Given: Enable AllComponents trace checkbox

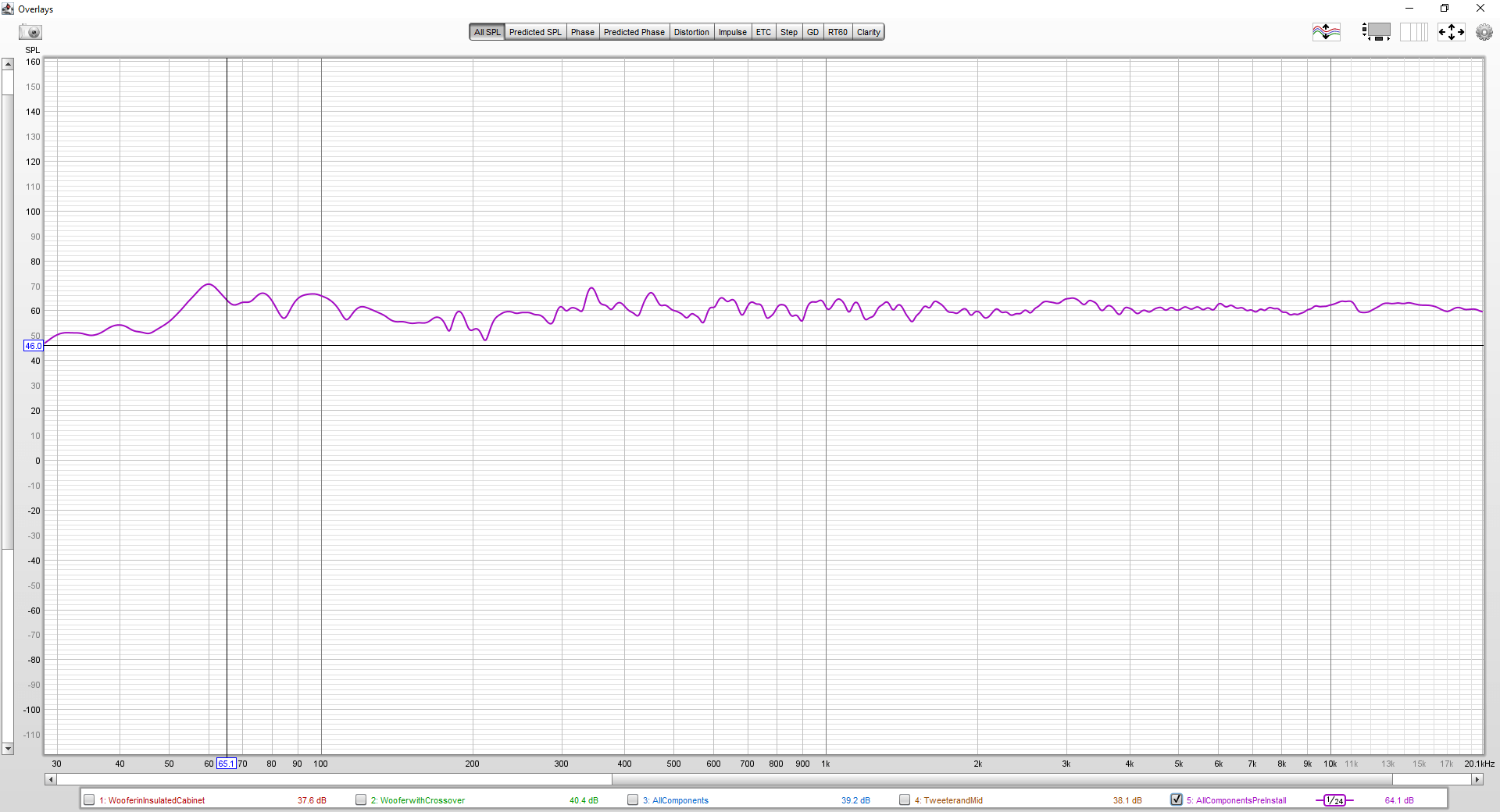Looking at the screenshot, I should tap(633, 800).
